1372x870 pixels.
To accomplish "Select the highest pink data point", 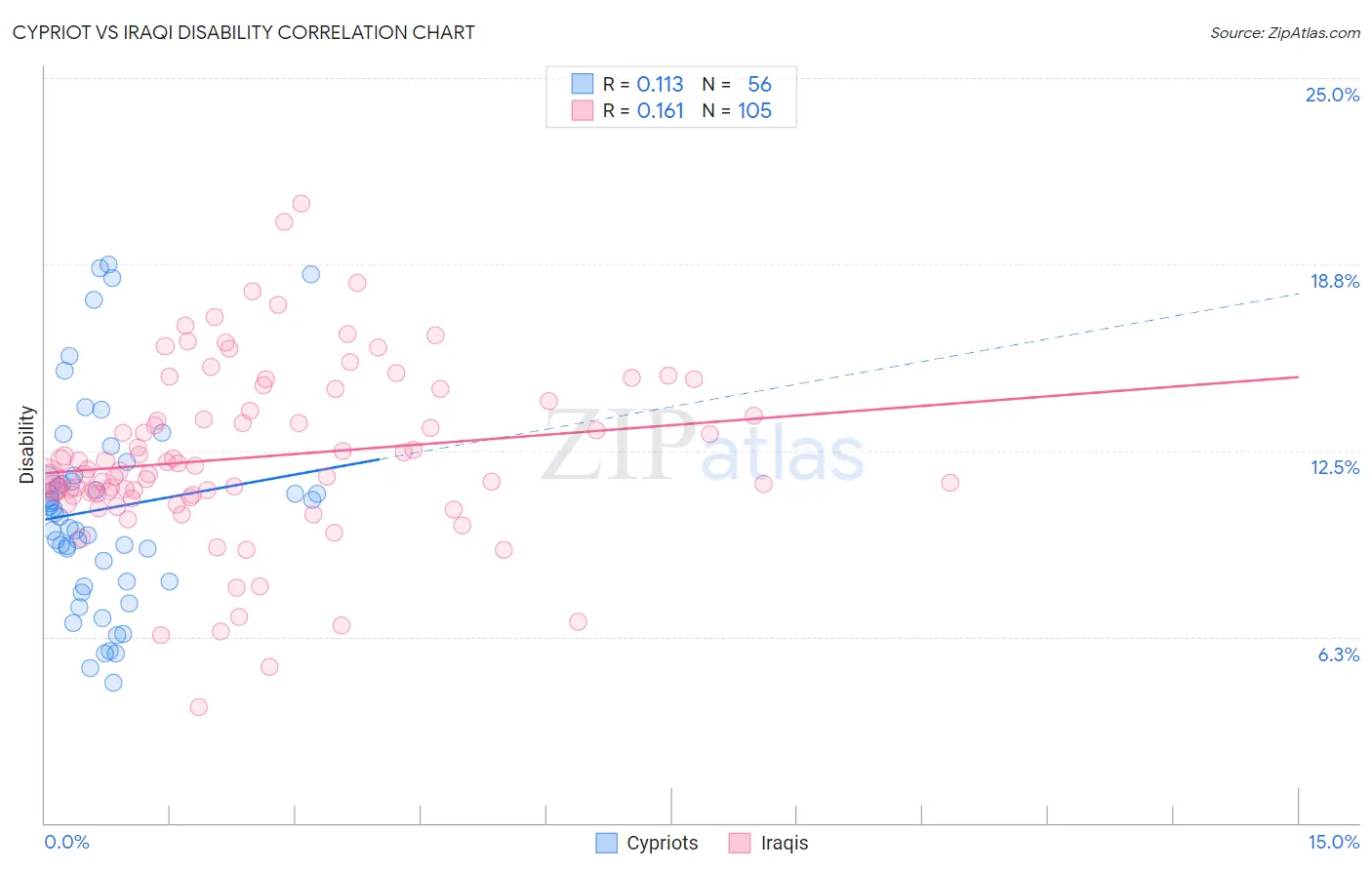I will click(302, 204).
